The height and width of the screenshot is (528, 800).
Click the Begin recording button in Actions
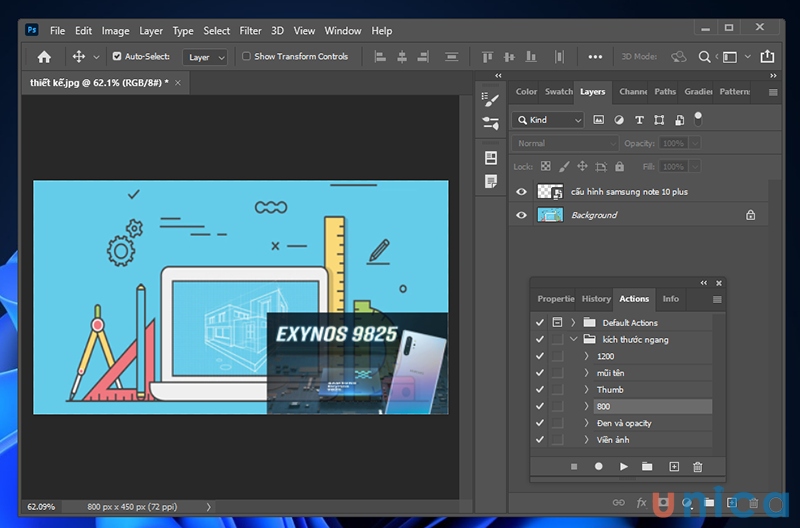tap(599, 466)
